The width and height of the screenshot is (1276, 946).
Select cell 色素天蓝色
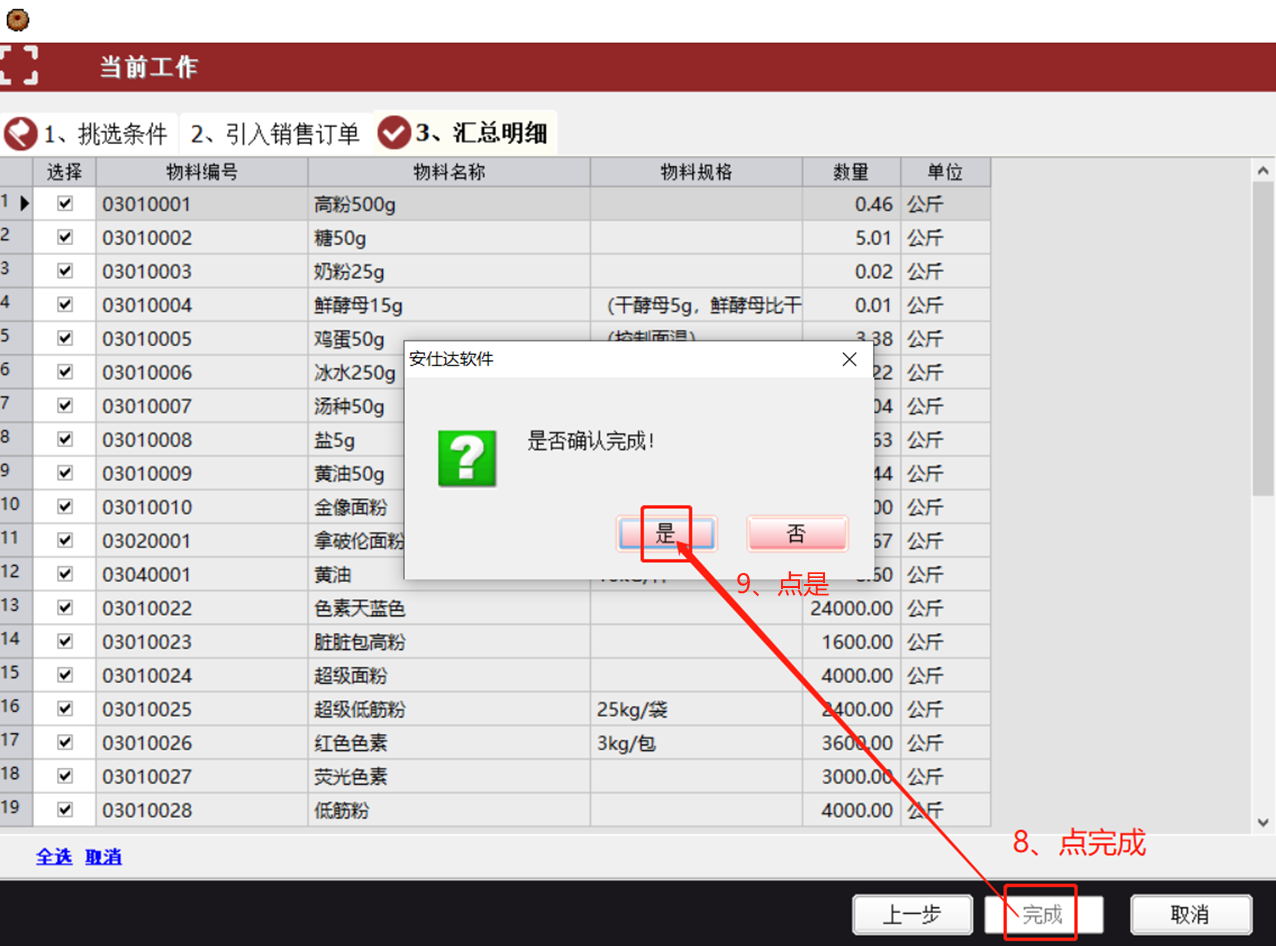tap(449, 608)
